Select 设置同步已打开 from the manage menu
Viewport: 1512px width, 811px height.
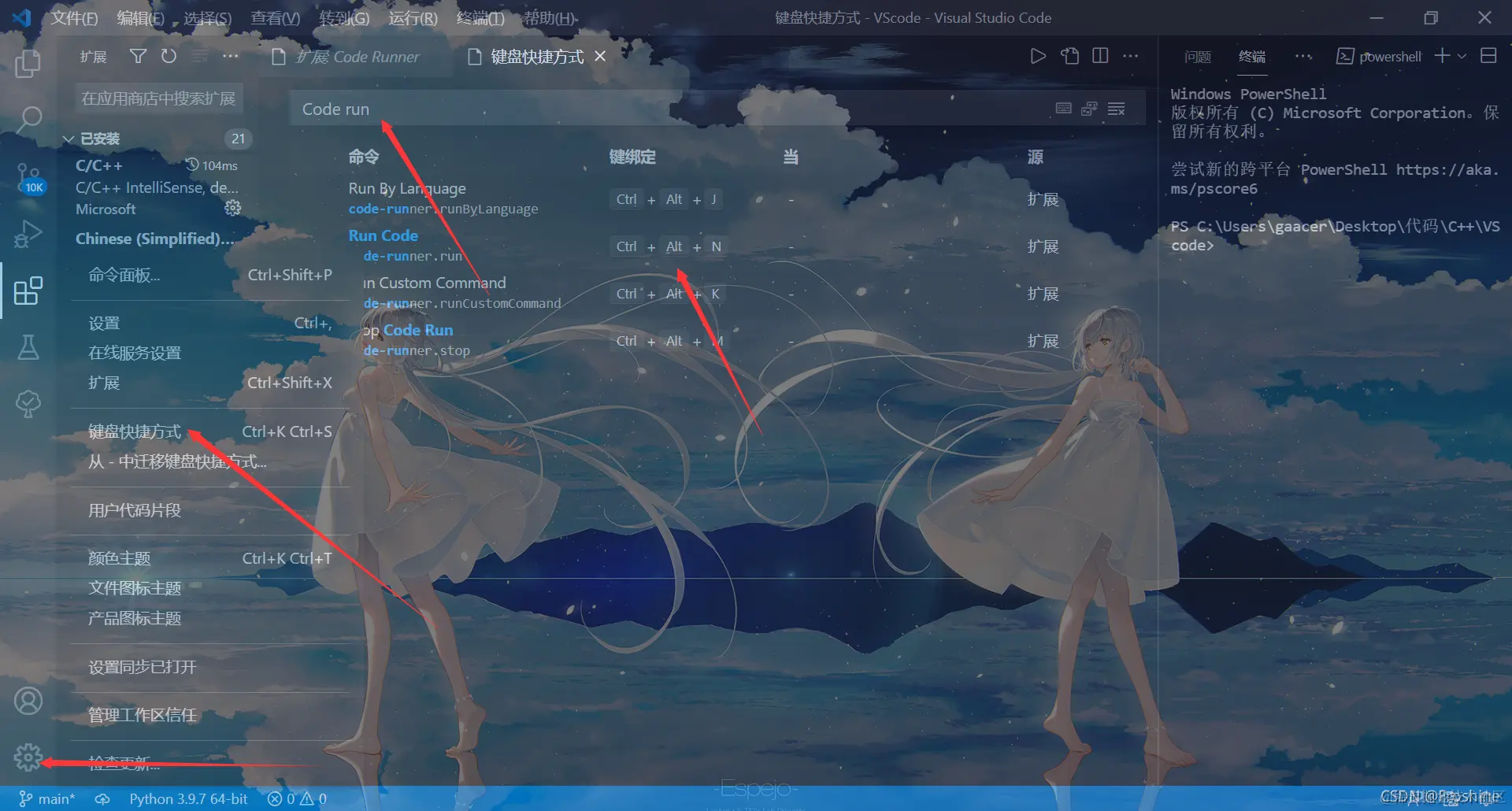(211, 667)
